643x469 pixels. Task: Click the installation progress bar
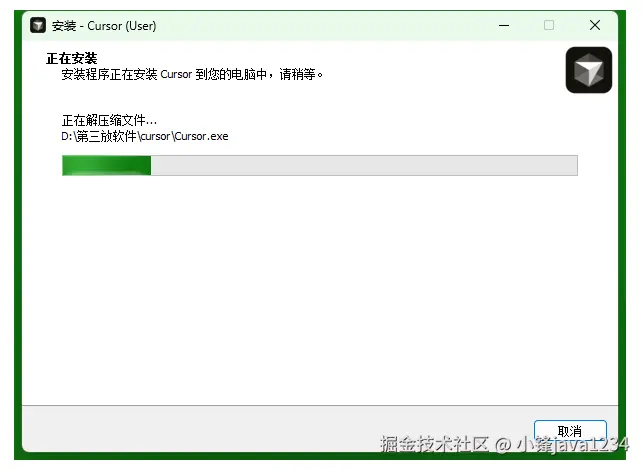tap(319, 165)
